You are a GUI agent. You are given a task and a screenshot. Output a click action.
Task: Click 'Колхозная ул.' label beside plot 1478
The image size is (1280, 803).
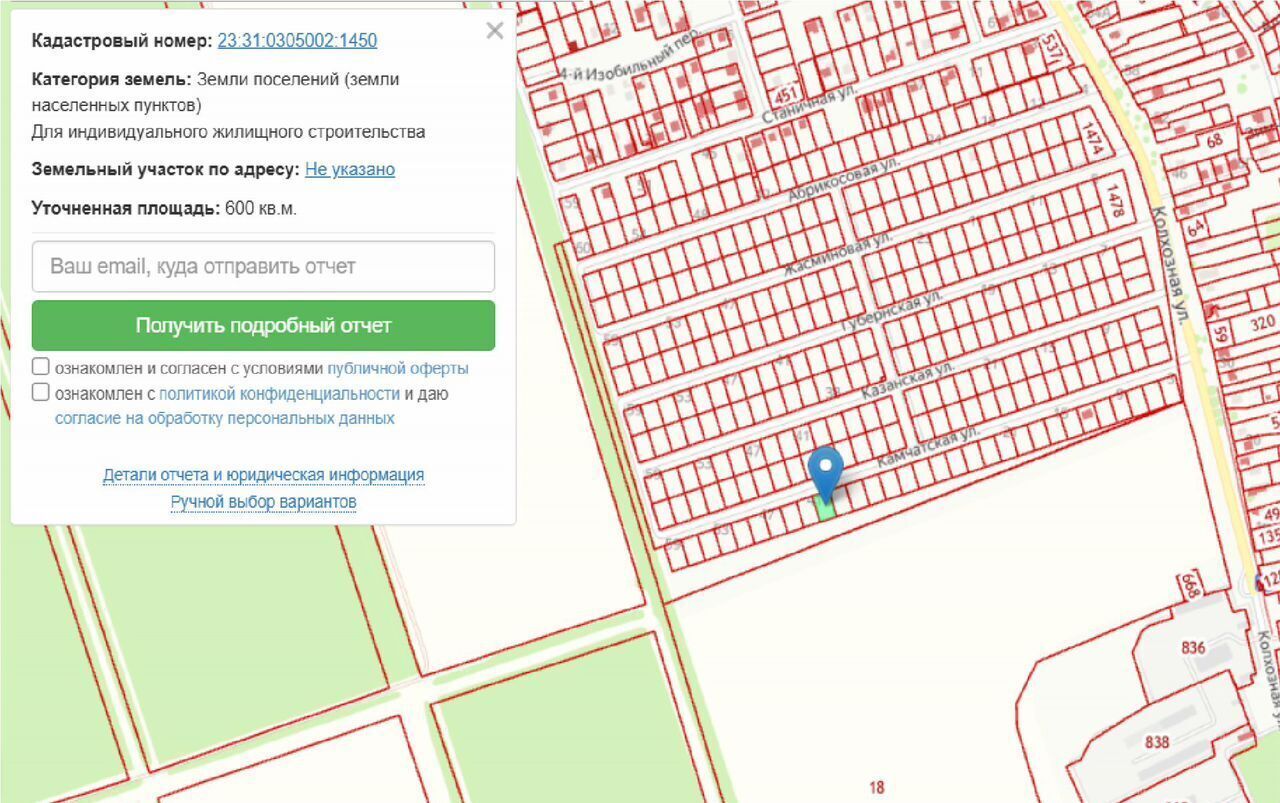(1171, 263)
